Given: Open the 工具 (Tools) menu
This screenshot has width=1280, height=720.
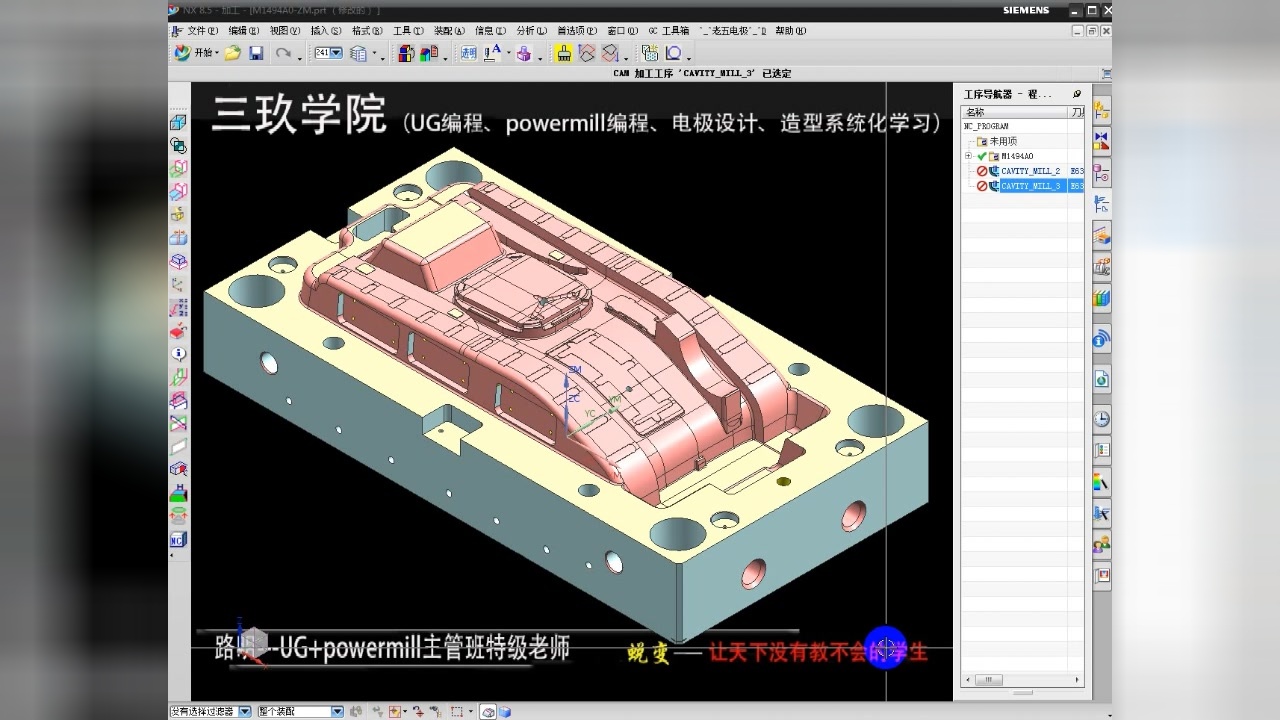Looking at the screenshot, I should [x=408, y=31].
